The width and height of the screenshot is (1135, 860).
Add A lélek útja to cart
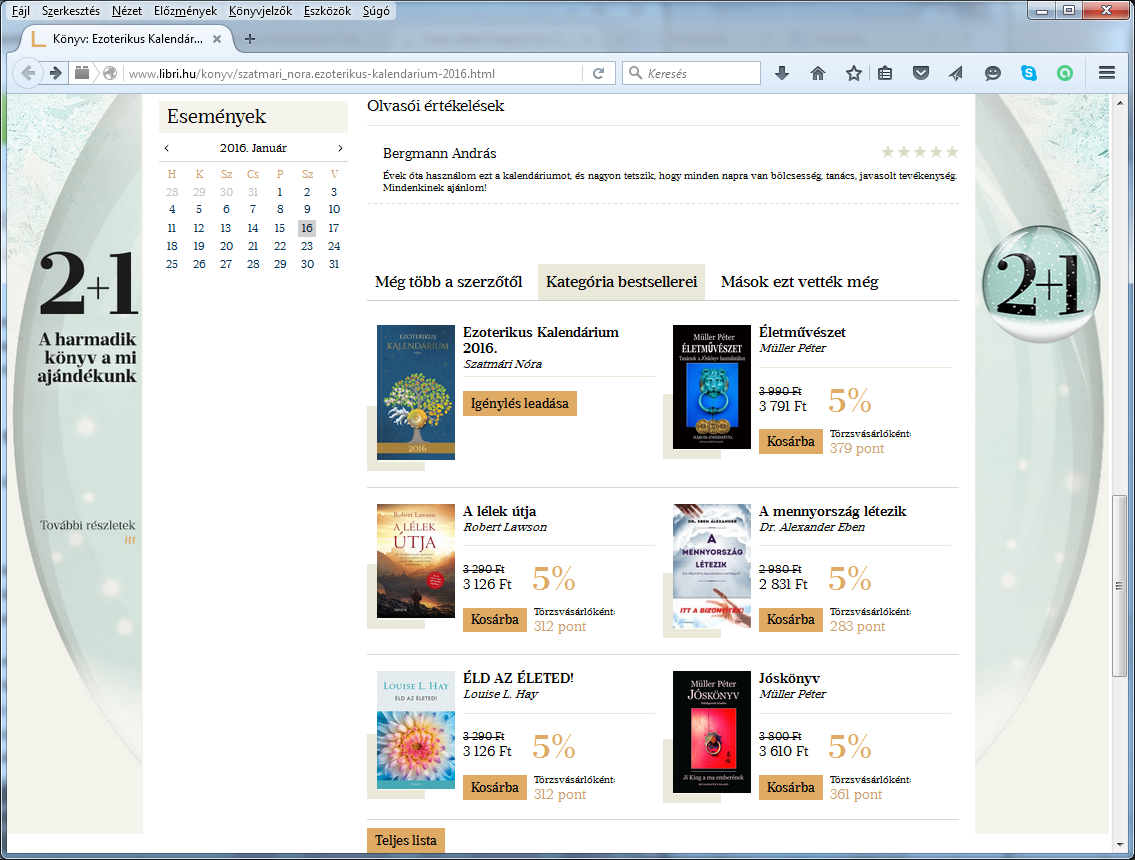(494, 620)
